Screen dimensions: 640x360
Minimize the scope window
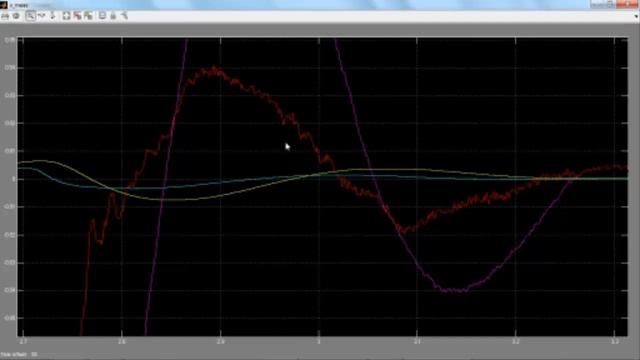pos(597,4)
